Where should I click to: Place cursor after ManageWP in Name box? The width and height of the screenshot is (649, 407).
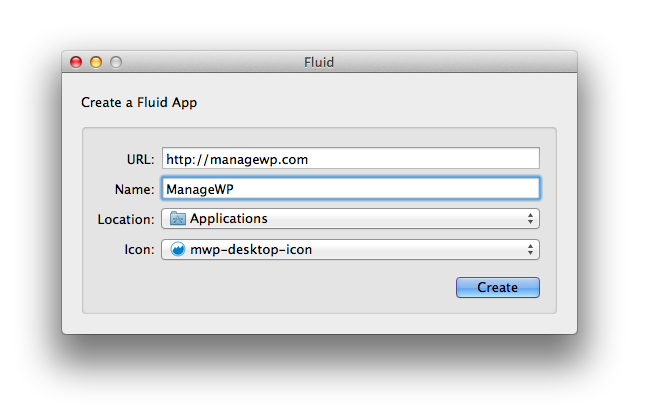click(234, 189)
